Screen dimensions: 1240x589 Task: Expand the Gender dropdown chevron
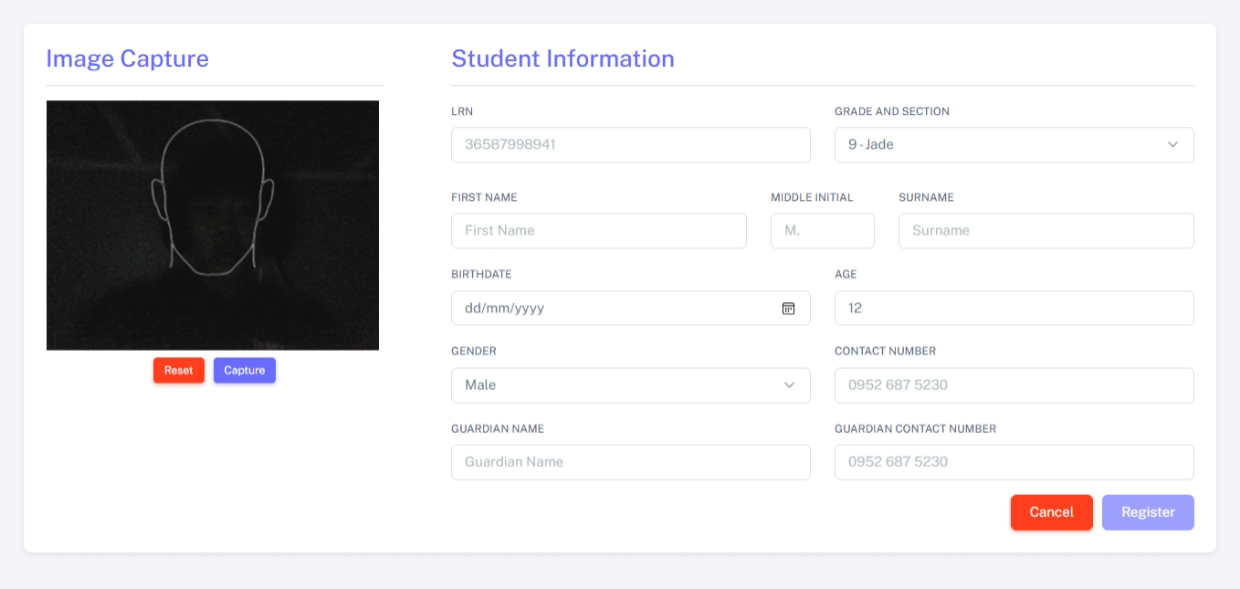[x=789, y=385]
